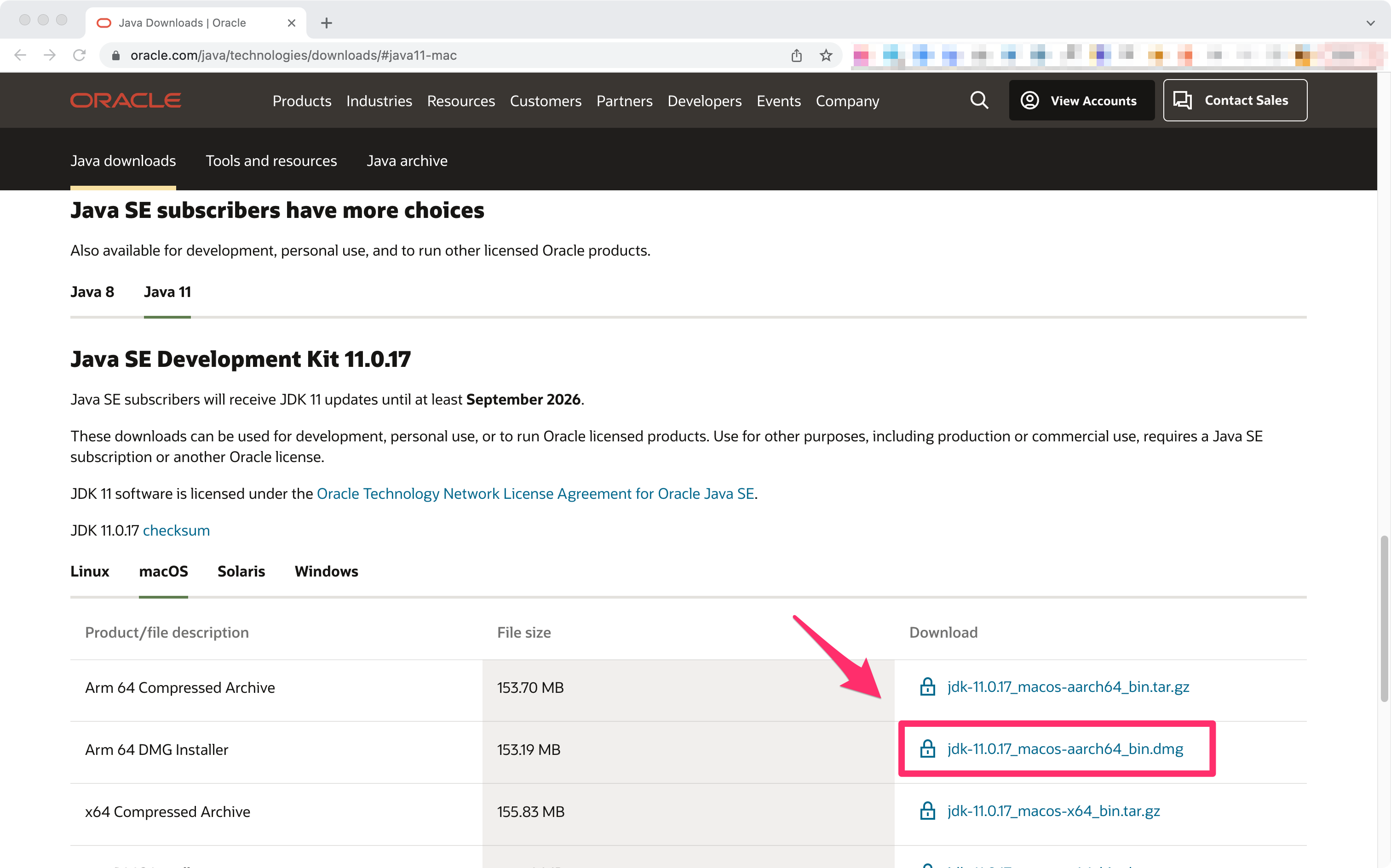The image size is (1391, 868).
Task: Click the Oracle search magnifier icon
Action: click(979, 101)
